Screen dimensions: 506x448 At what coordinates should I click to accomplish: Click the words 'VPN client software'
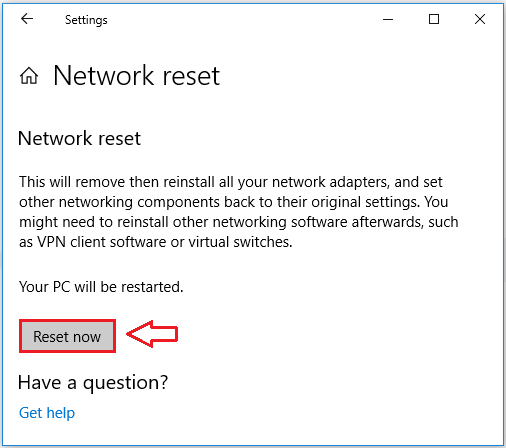(101, 242)
